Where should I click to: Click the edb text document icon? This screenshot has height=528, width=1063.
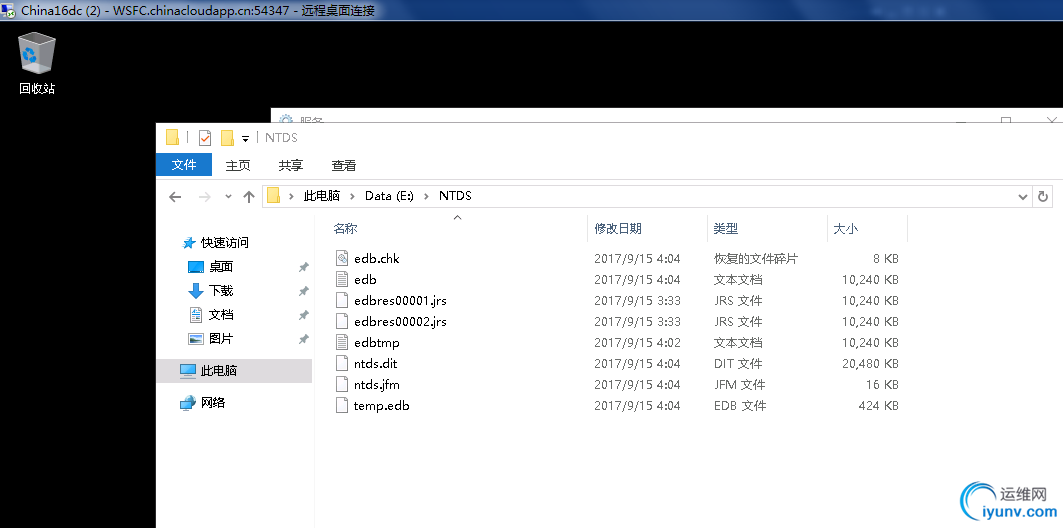tap(343, 279)
